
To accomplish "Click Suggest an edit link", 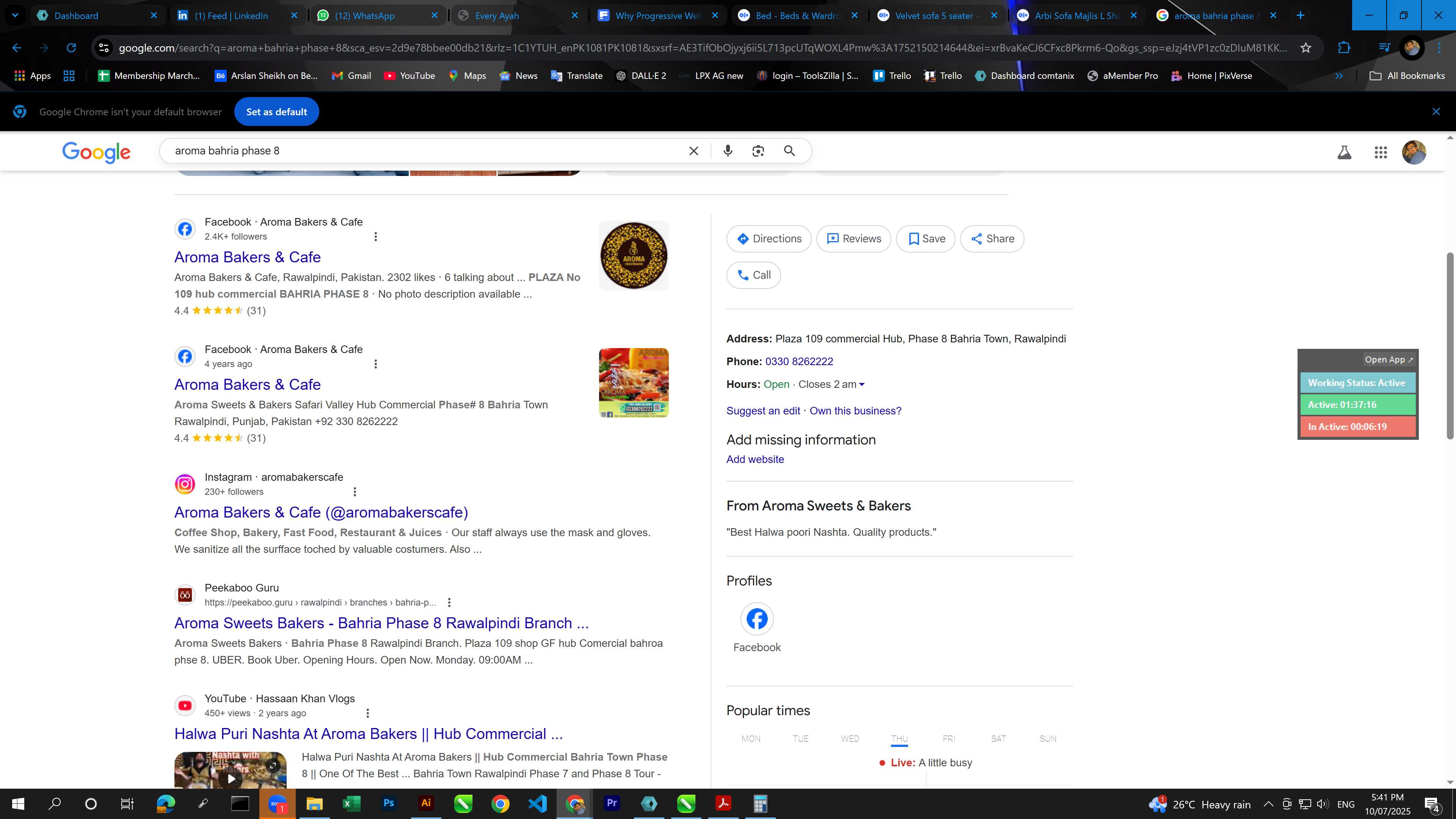I will pos(763,411).
